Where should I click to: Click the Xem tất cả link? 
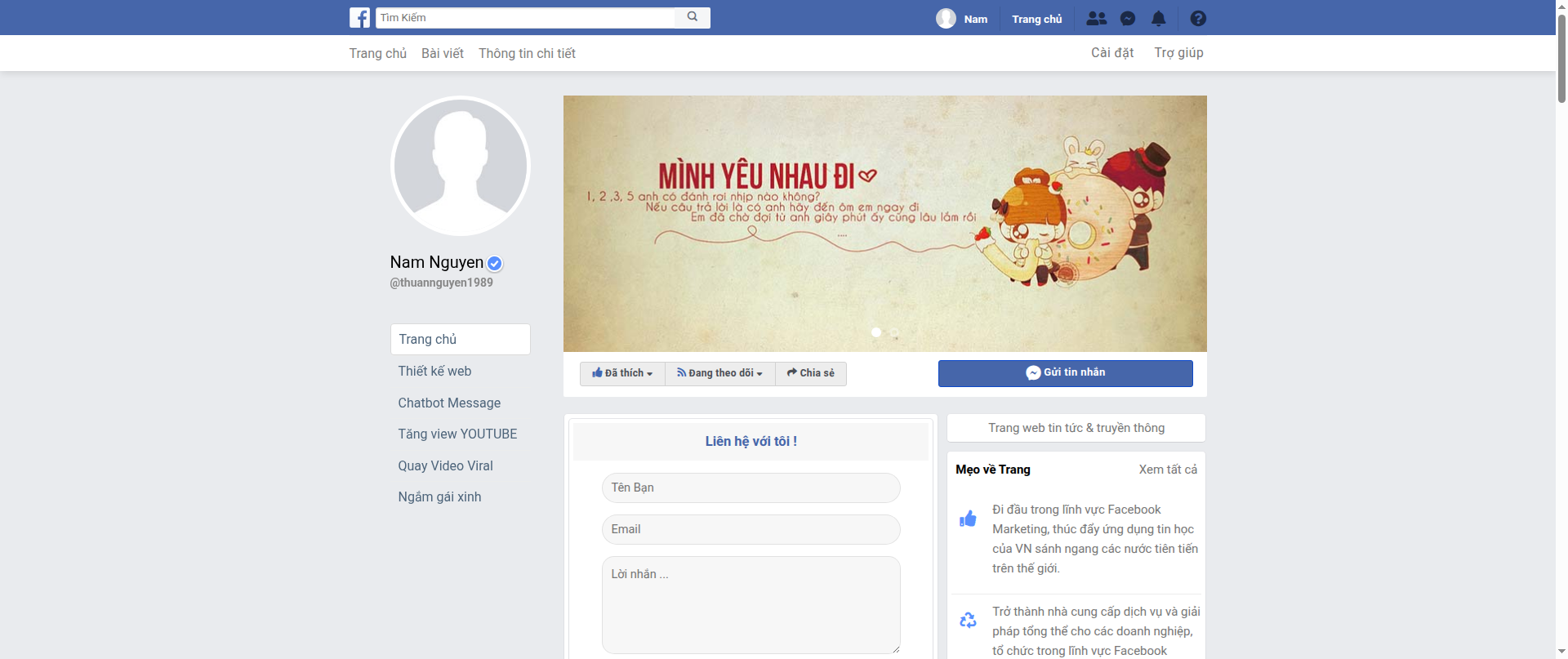[1168, 470]
